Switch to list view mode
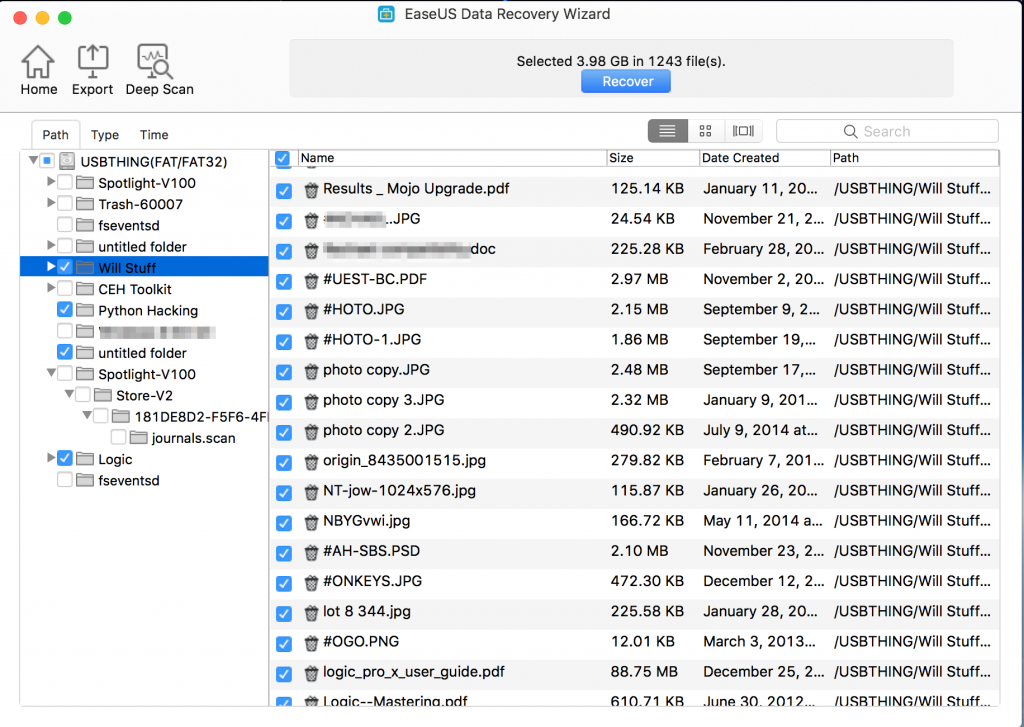The width and height of the screenshot is (1024, 727). pos(667,131)
